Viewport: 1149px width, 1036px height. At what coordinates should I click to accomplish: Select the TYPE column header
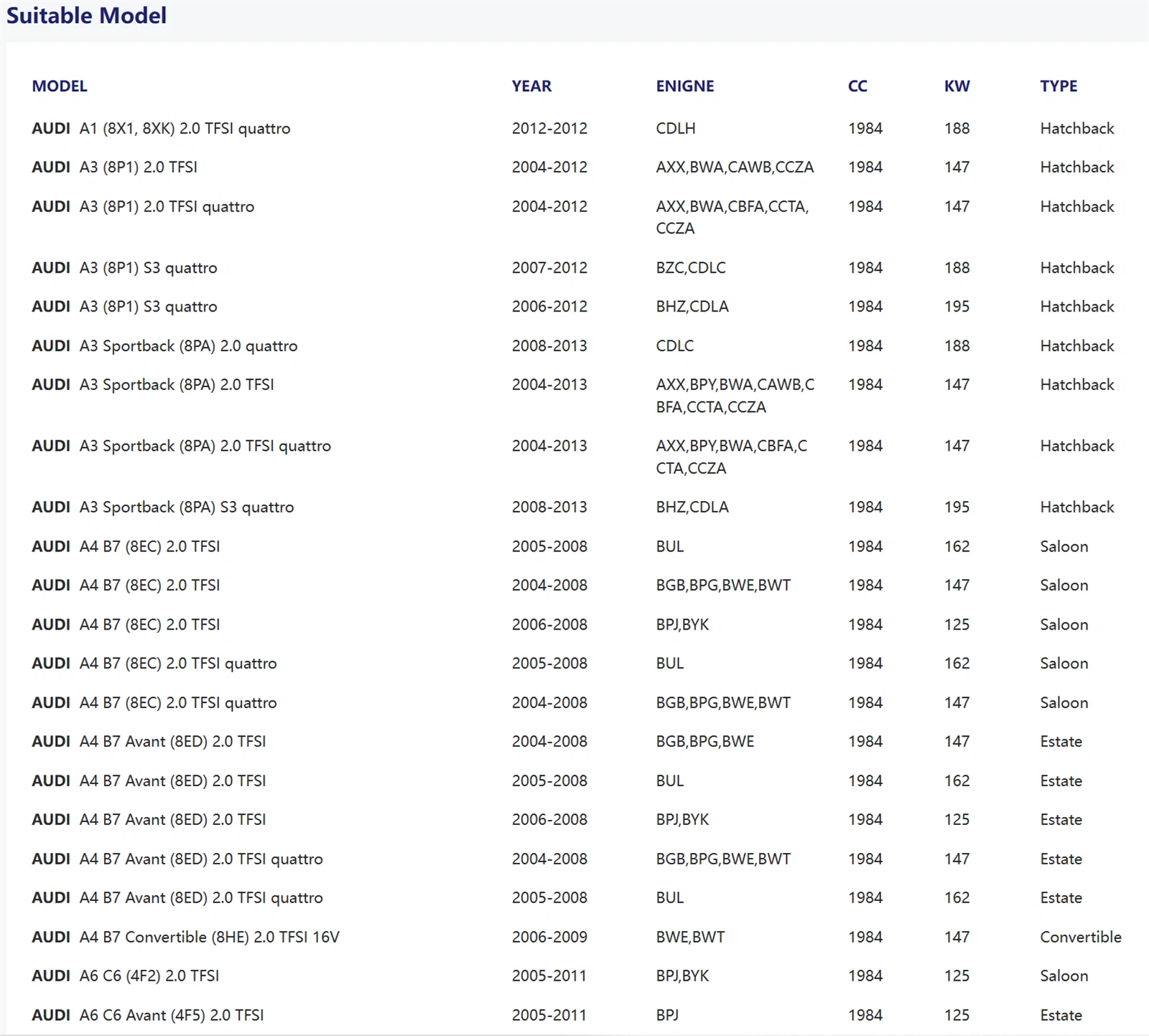point(1059,86)
